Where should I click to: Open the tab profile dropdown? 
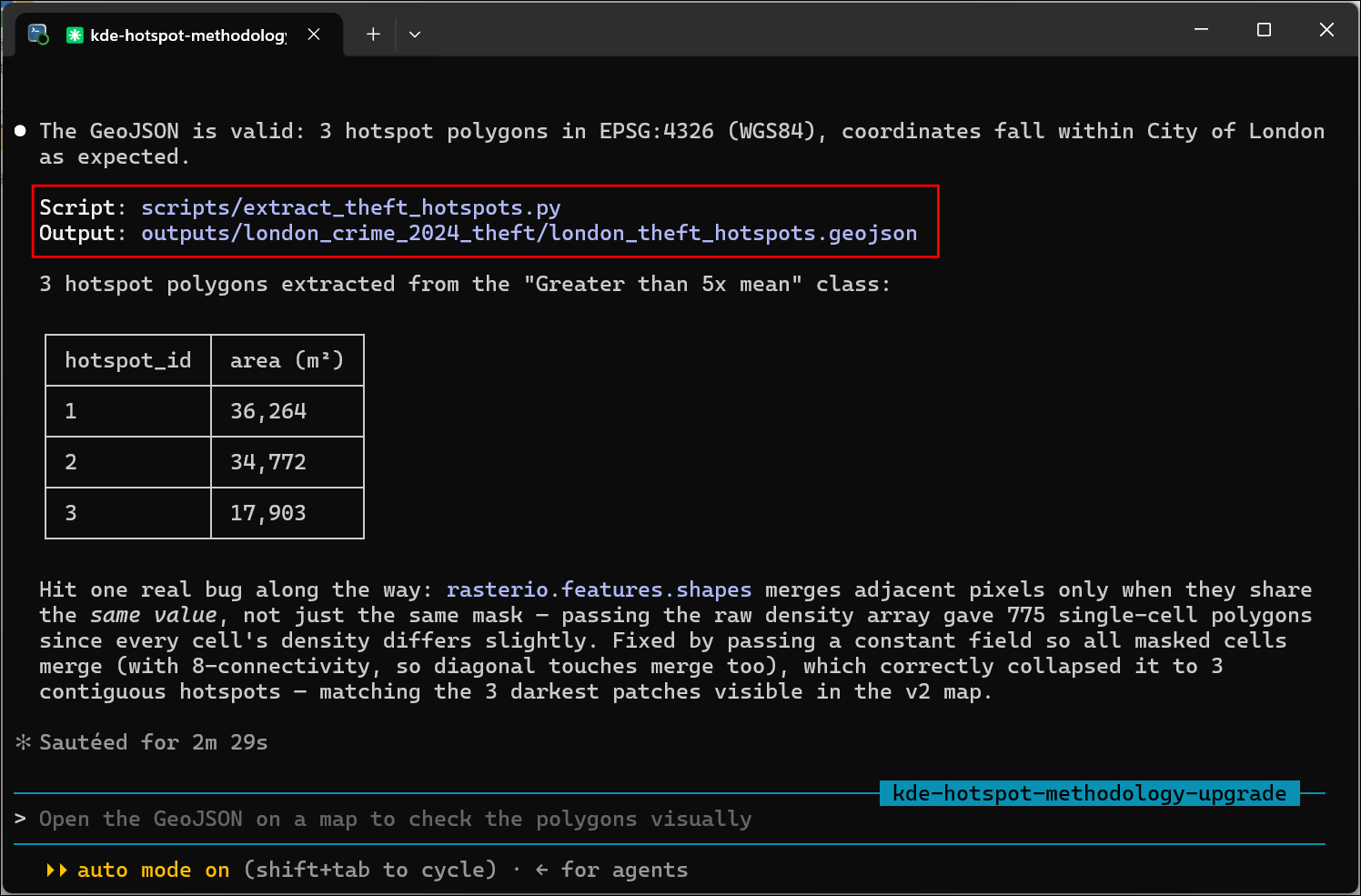[415, 35]
